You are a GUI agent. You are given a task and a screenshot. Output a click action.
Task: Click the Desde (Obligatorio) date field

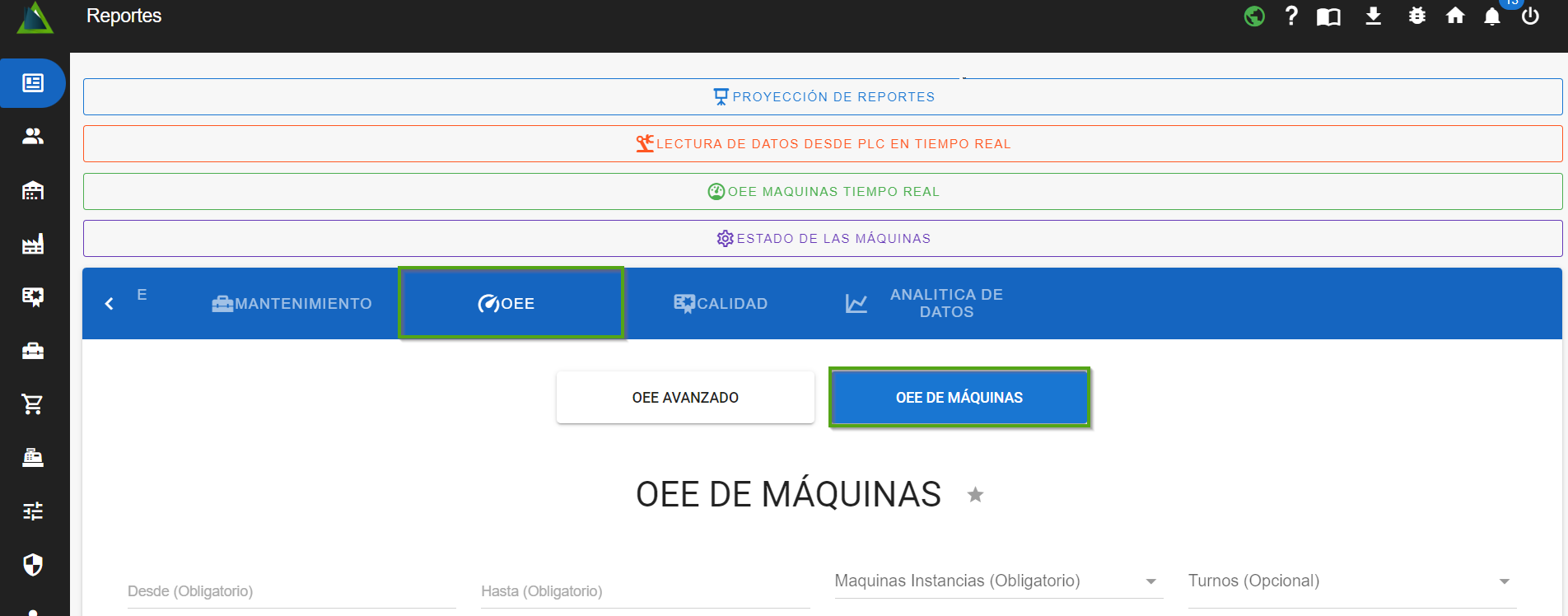(x=291, y=591)
